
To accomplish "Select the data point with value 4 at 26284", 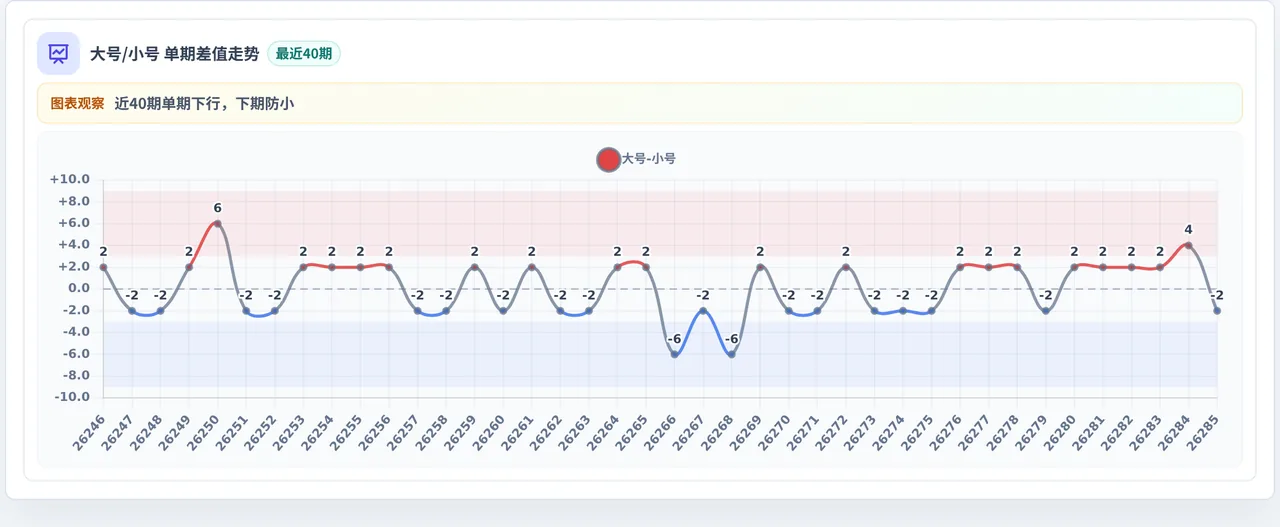I will 1188,245.
